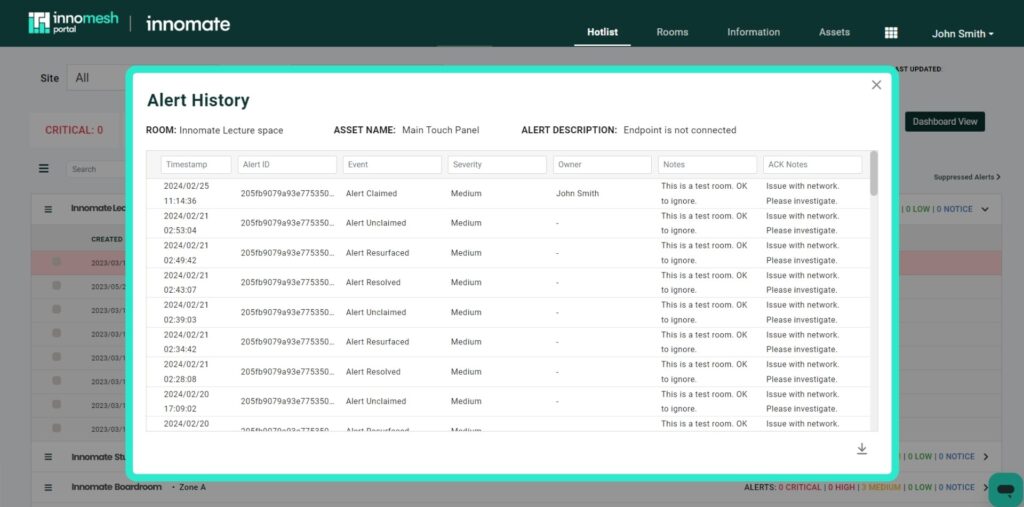This screenshot has width=1024, height=507.
Task: Click the Alert History title
Action: [198, 100]
